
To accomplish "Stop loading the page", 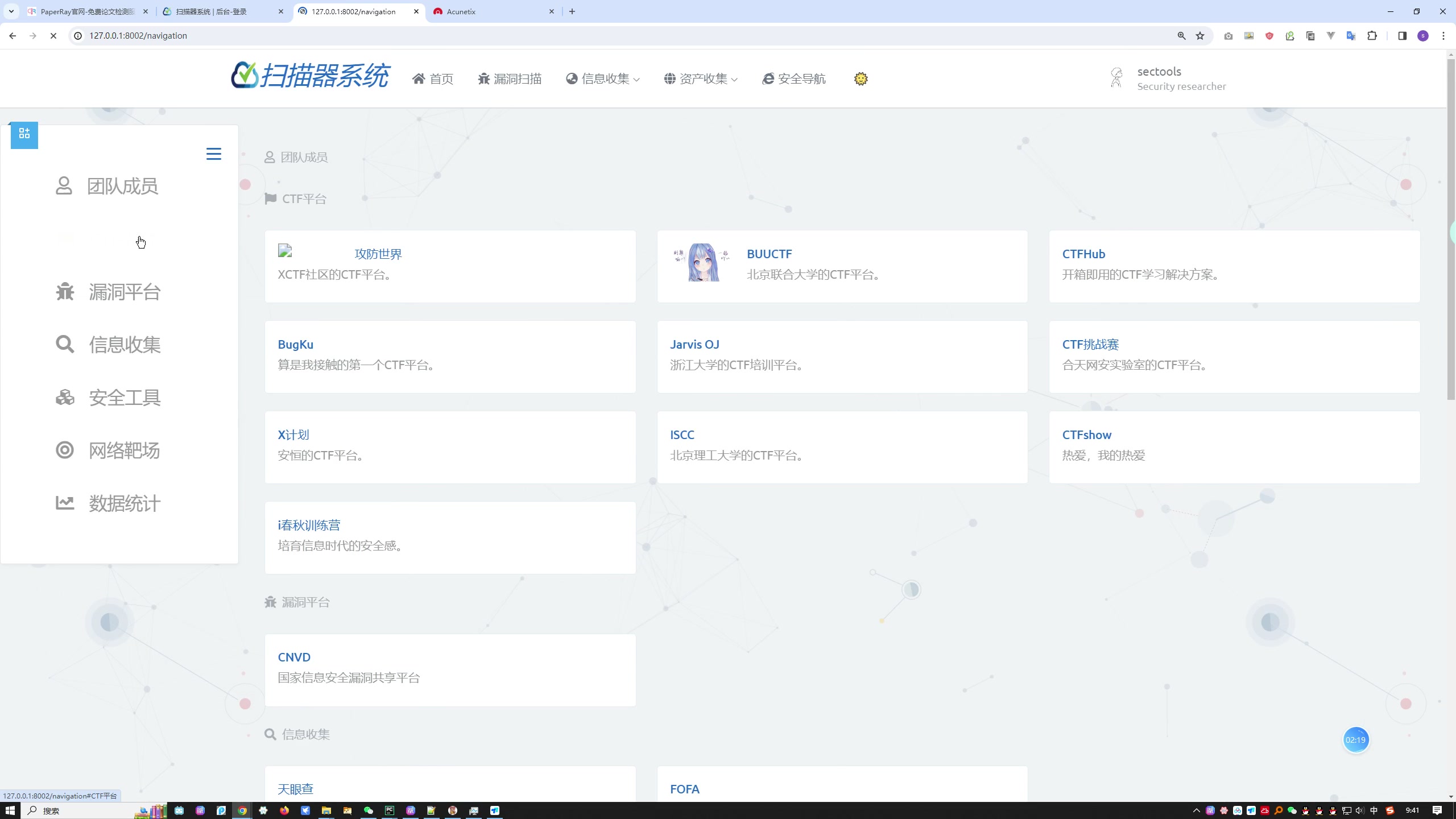I will click(x=53, y=36).
